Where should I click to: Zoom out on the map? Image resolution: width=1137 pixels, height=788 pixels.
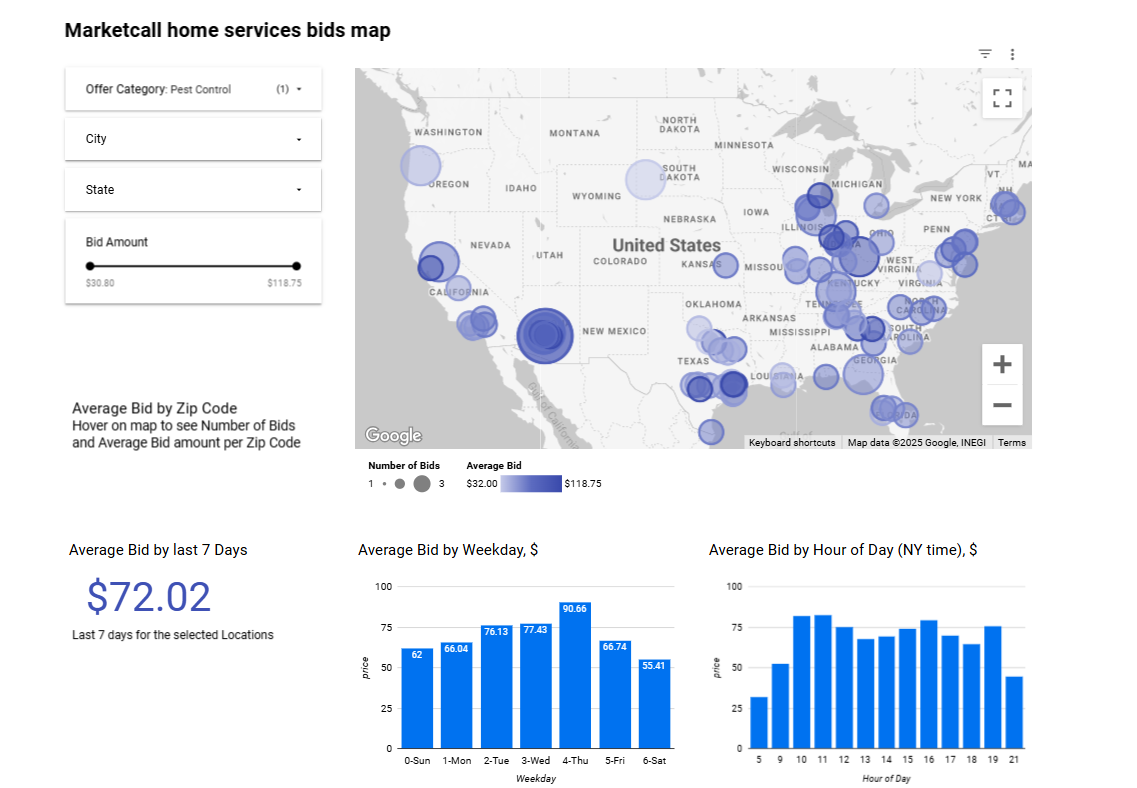pyautogui.click(x=1002, y=405)
